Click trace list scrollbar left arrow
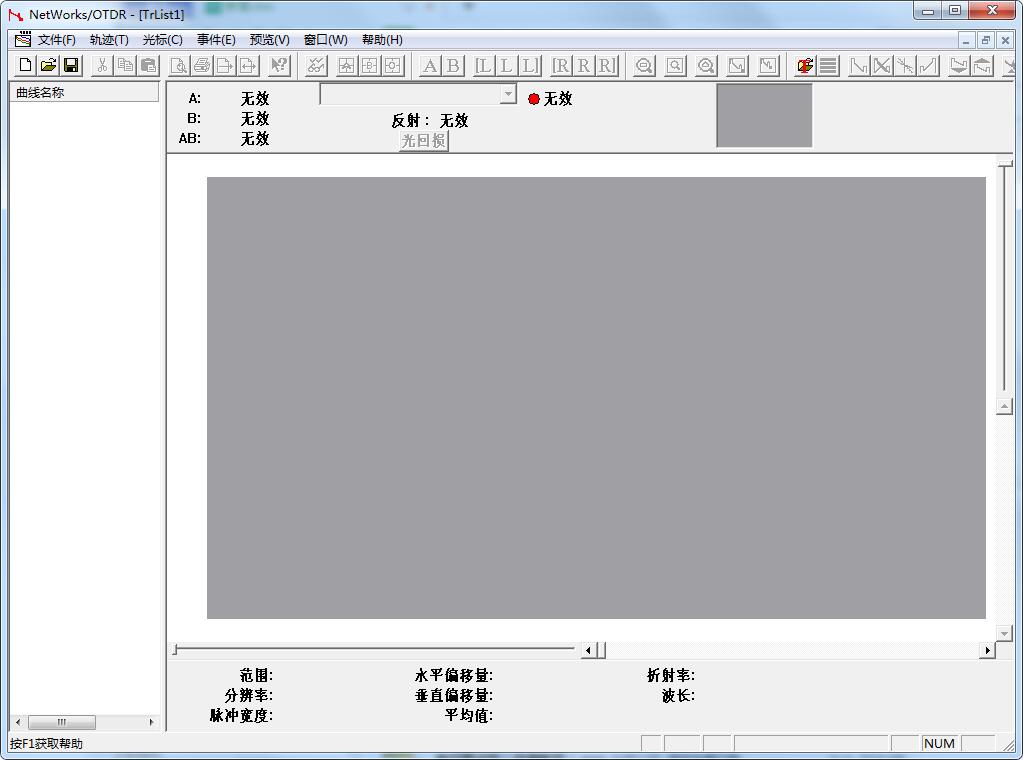This screenshot has width=1023, height=760. tap(18, 722)
